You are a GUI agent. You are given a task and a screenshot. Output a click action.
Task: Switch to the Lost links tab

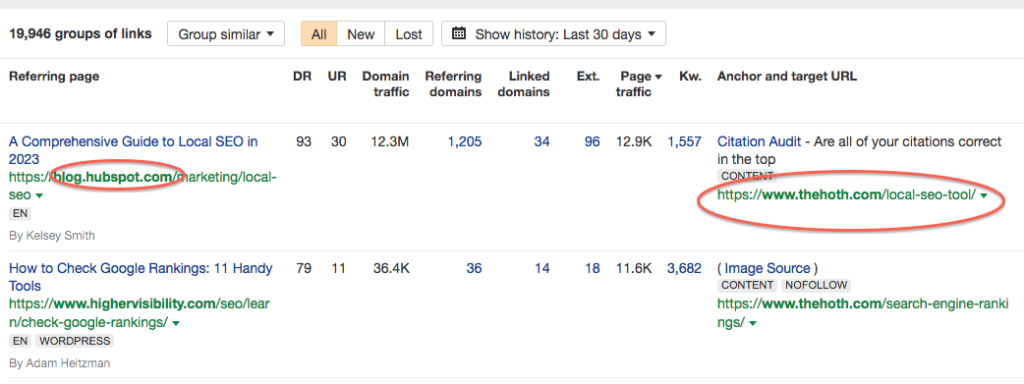(409, 34)
